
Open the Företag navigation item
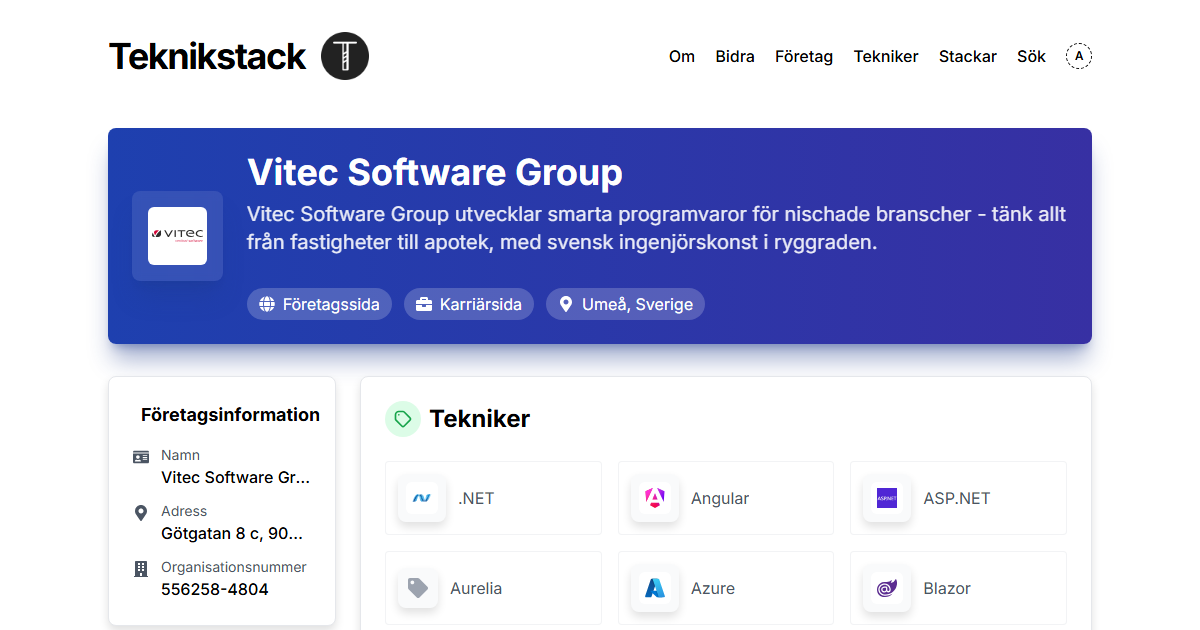(x=804, y=56)
